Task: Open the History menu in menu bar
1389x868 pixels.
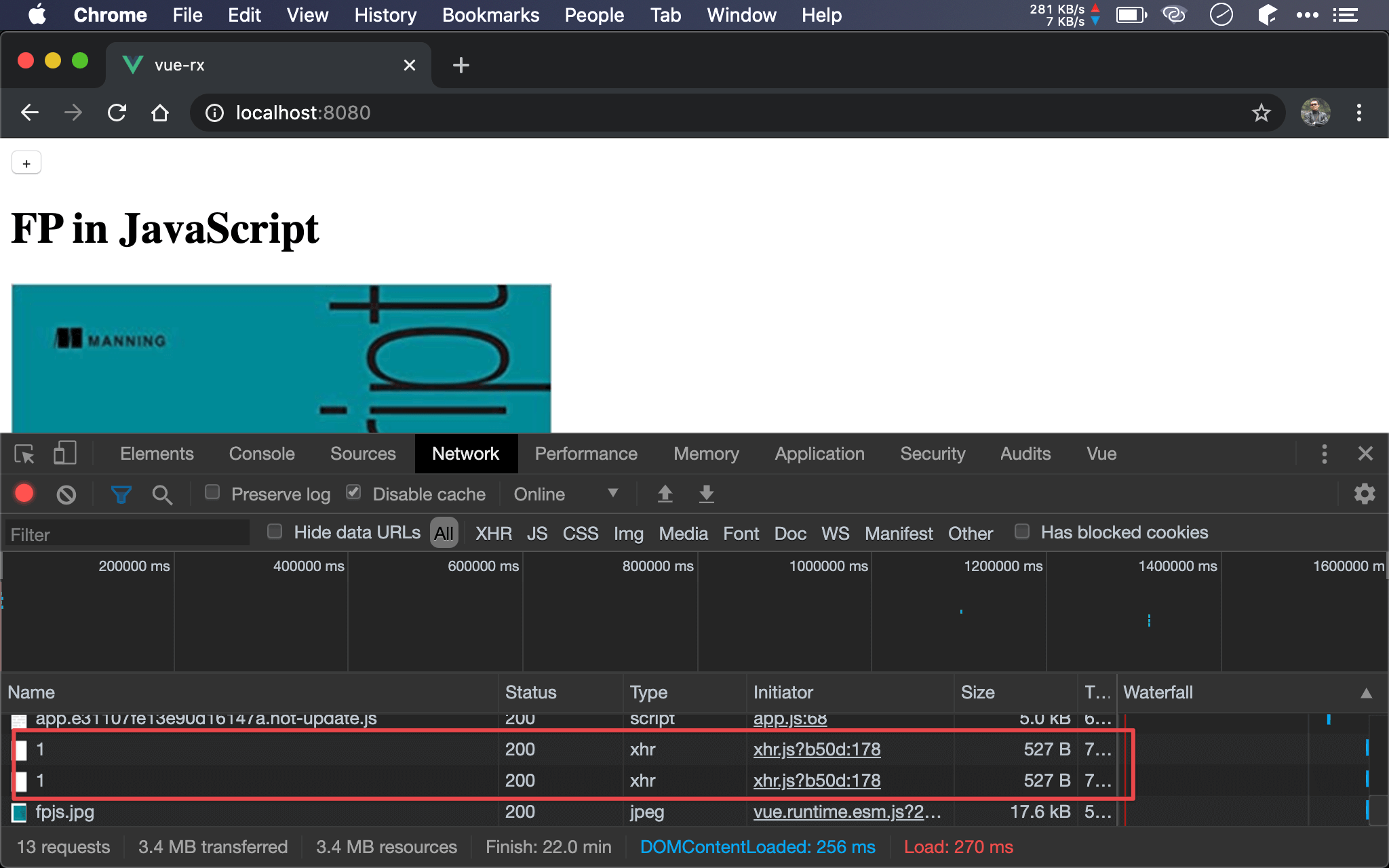Action: point(385,15)
